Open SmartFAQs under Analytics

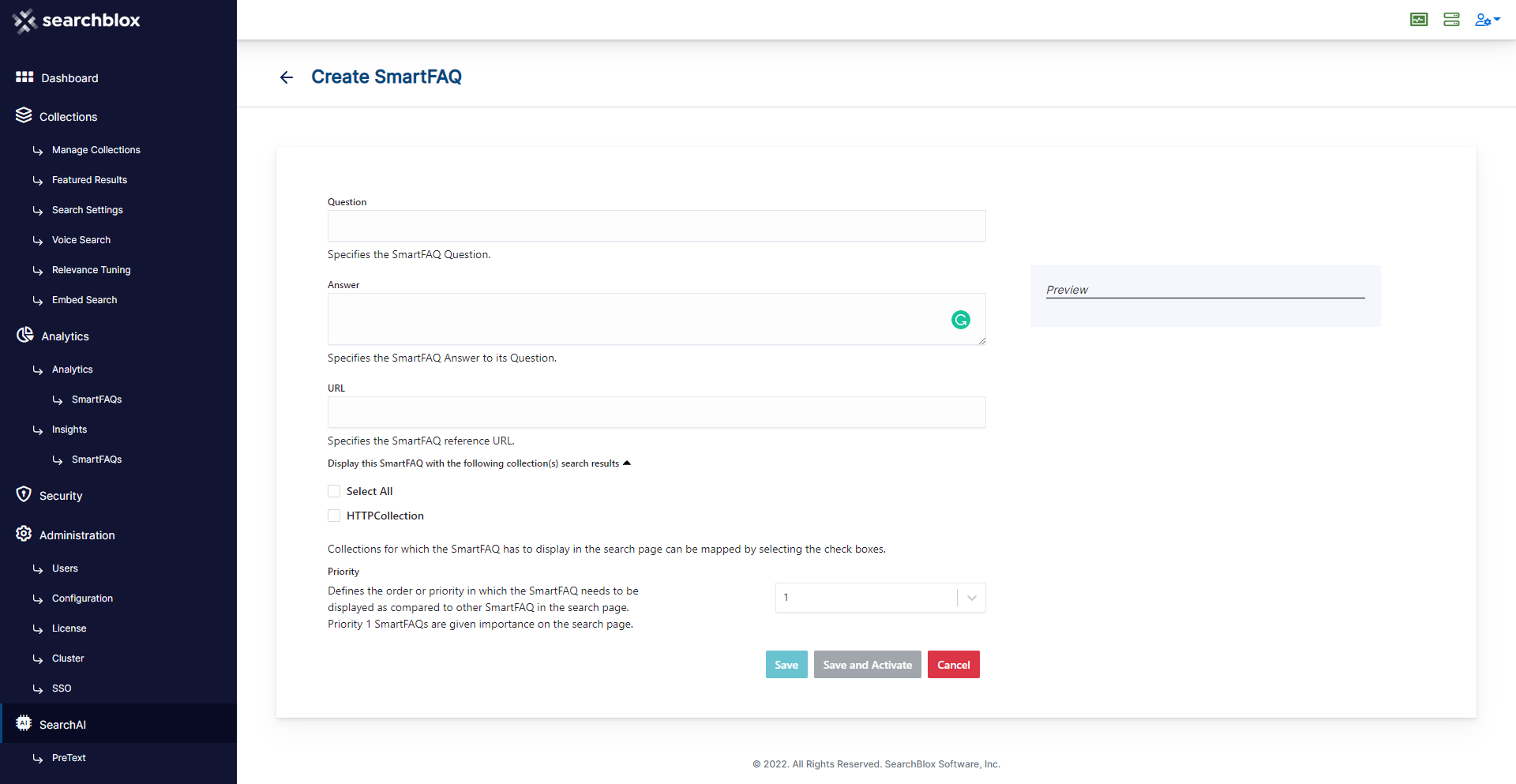(97, 400)
